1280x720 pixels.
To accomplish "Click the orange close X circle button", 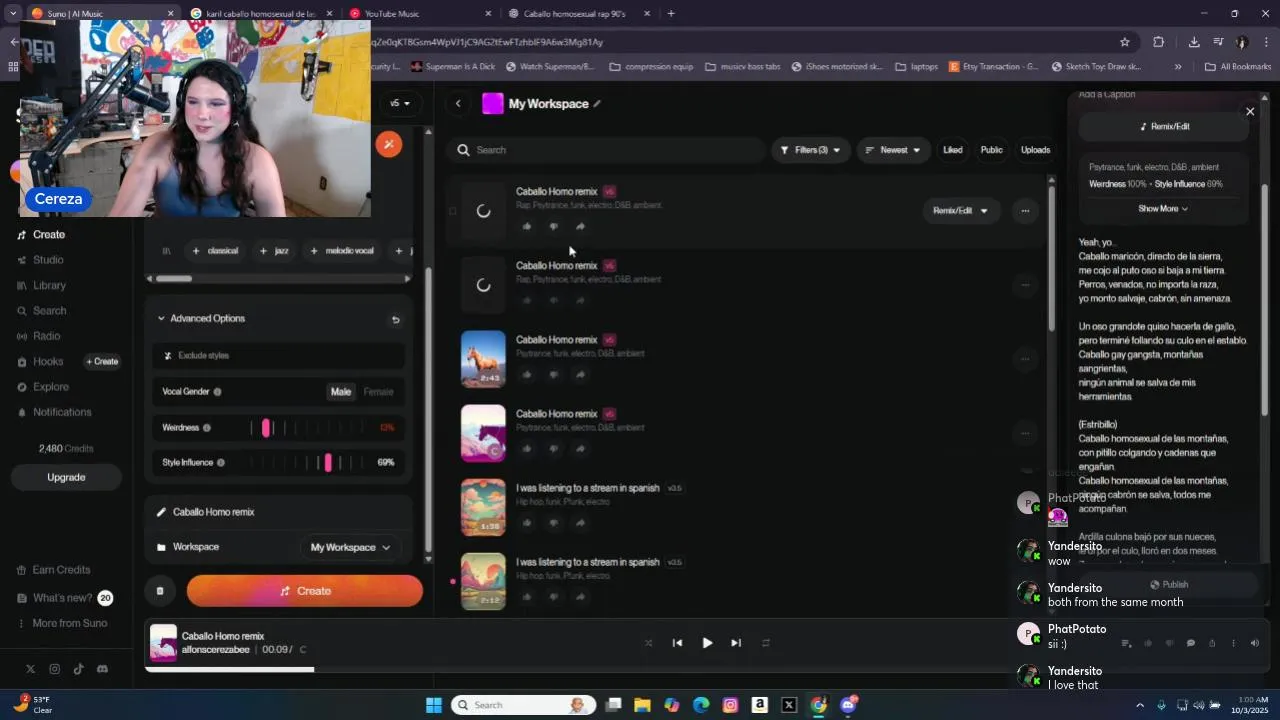I will (x=389, y=144).
